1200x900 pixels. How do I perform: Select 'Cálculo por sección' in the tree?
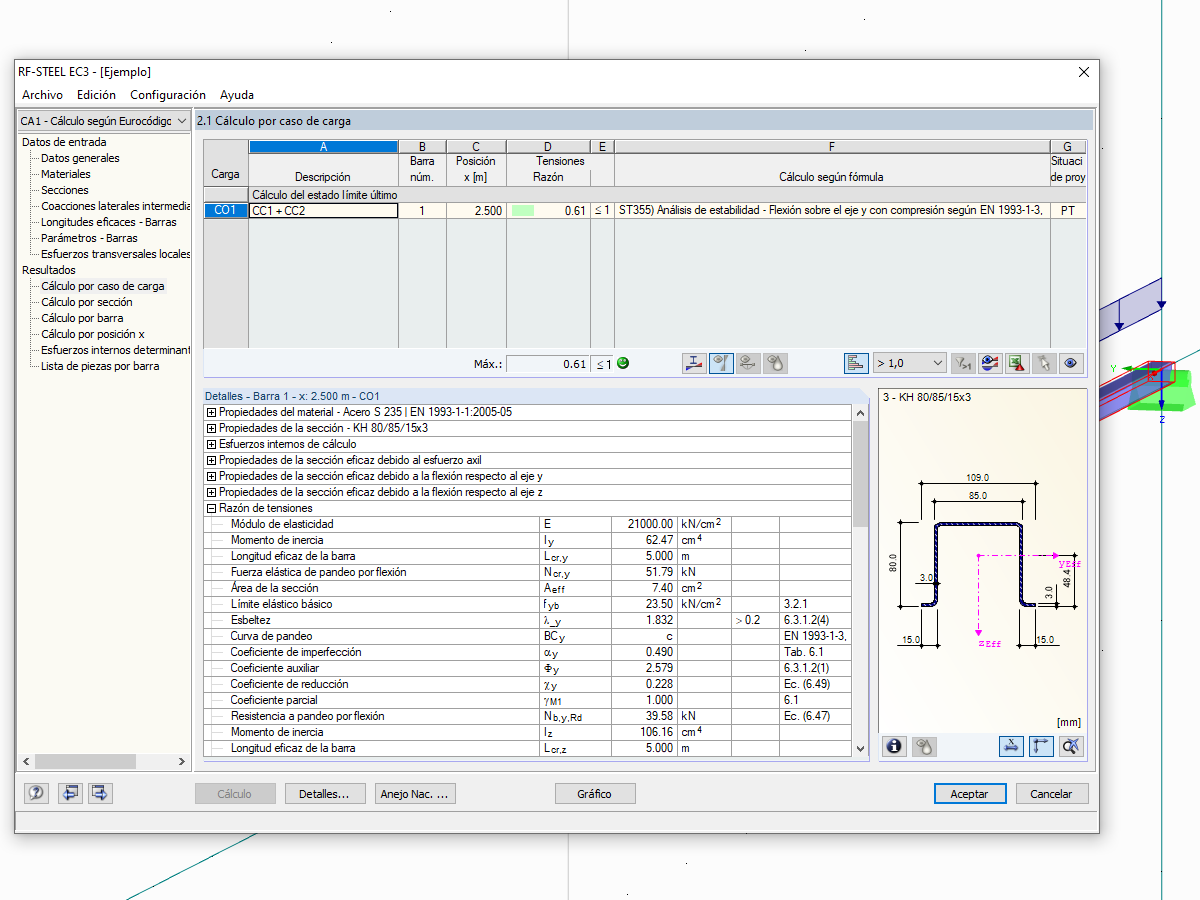(x=86, y=302)
